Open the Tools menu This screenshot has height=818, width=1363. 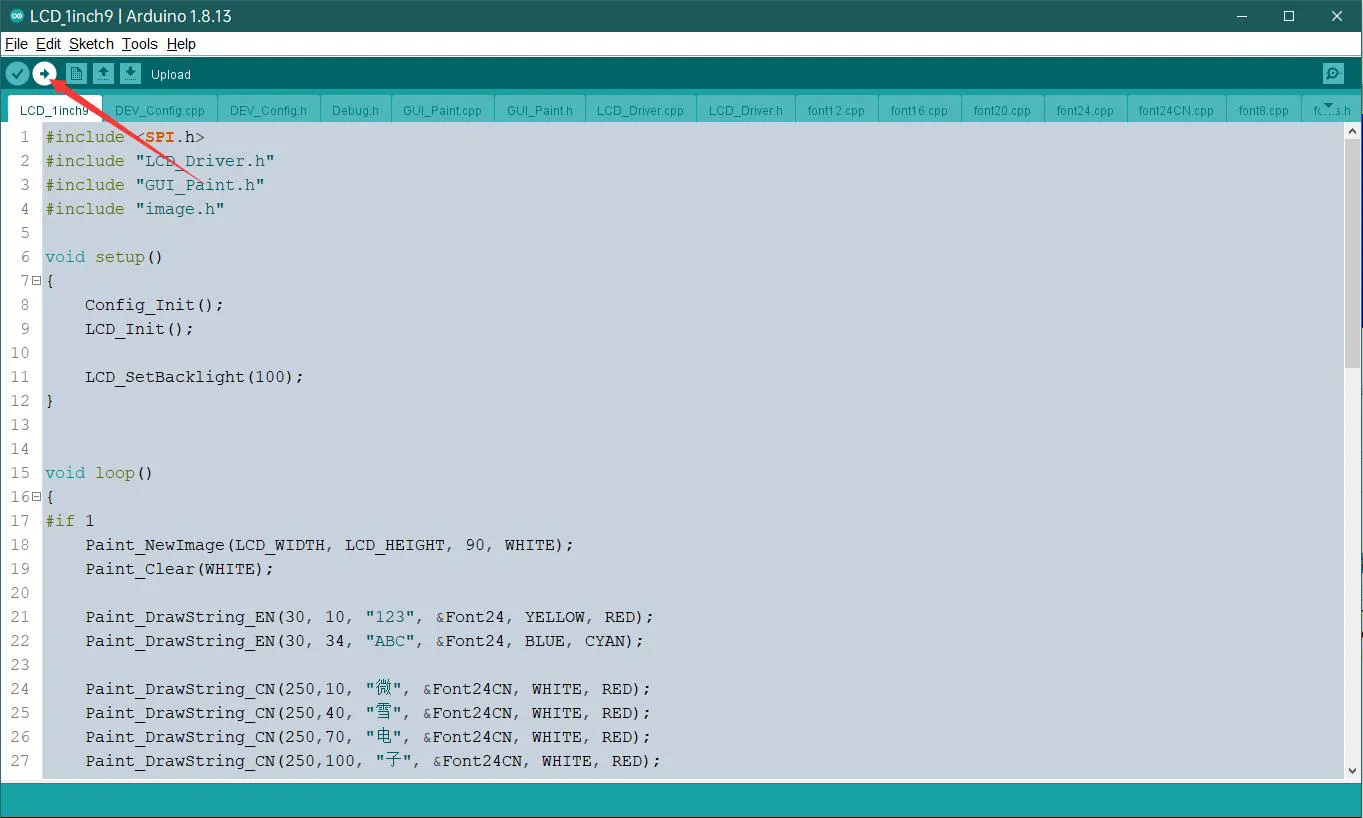pos(140,44)
